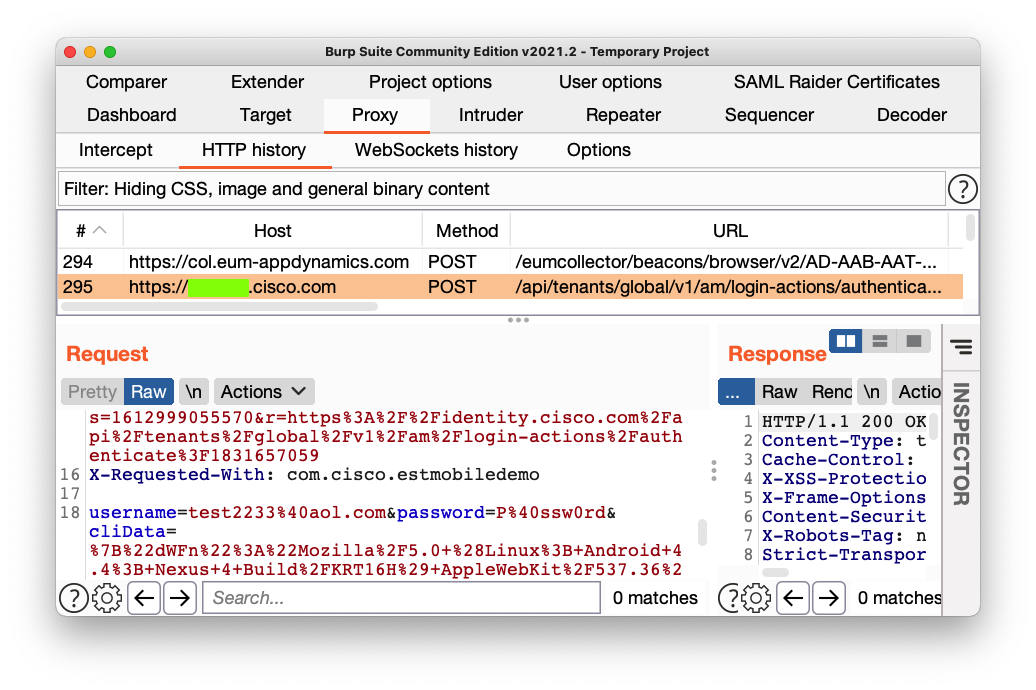Open Response search settings gear
The width and height of the screenshot is (1036, 690).
pyautogui.click(x=756, y=598)
